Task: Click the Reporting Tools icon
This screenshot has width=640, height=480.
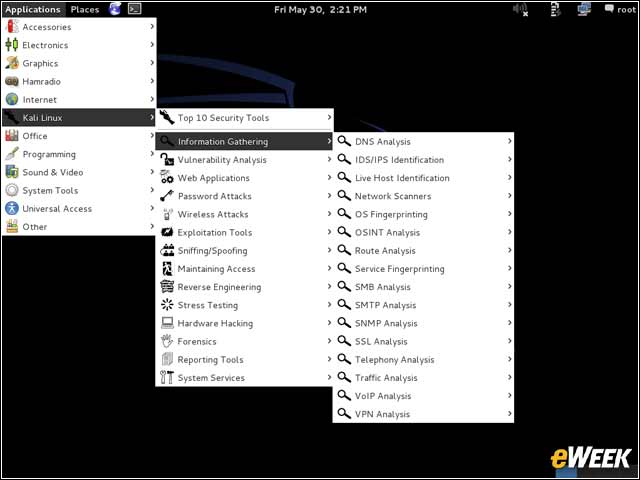Action: pos(167,359)
